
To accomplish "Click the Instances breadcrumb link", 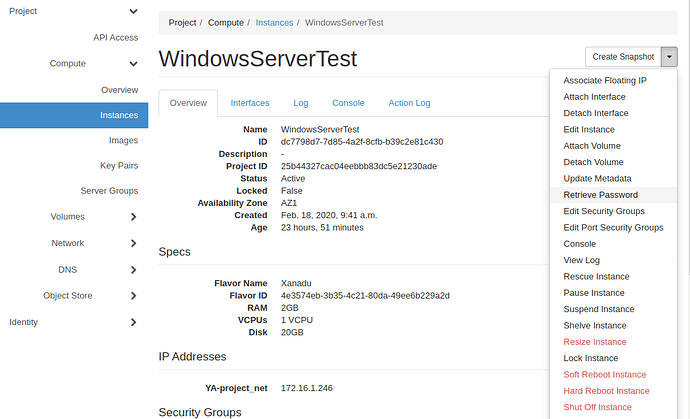I will coord(274,22).
